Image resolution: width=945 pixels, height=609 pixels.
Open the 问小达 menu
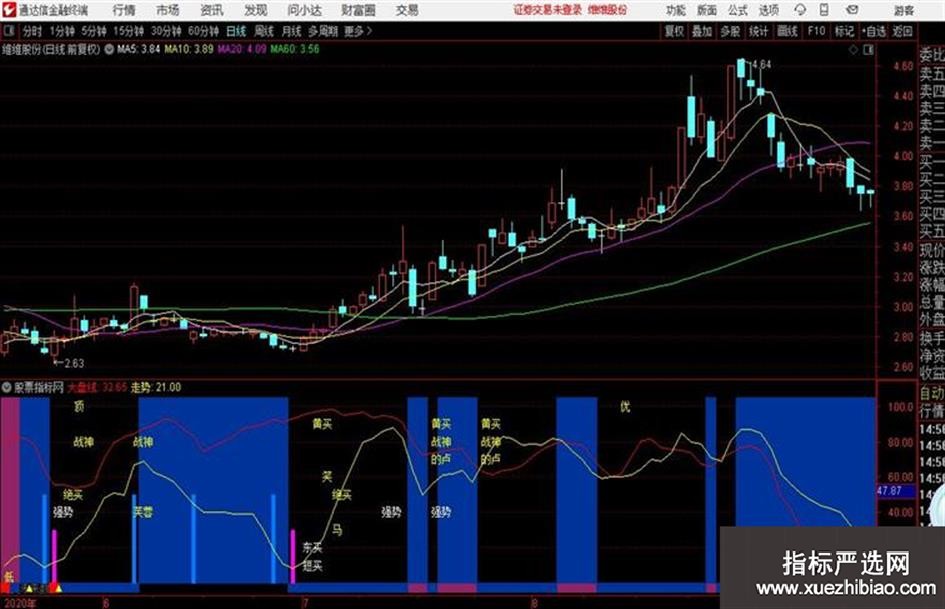[x=304, y=10]
